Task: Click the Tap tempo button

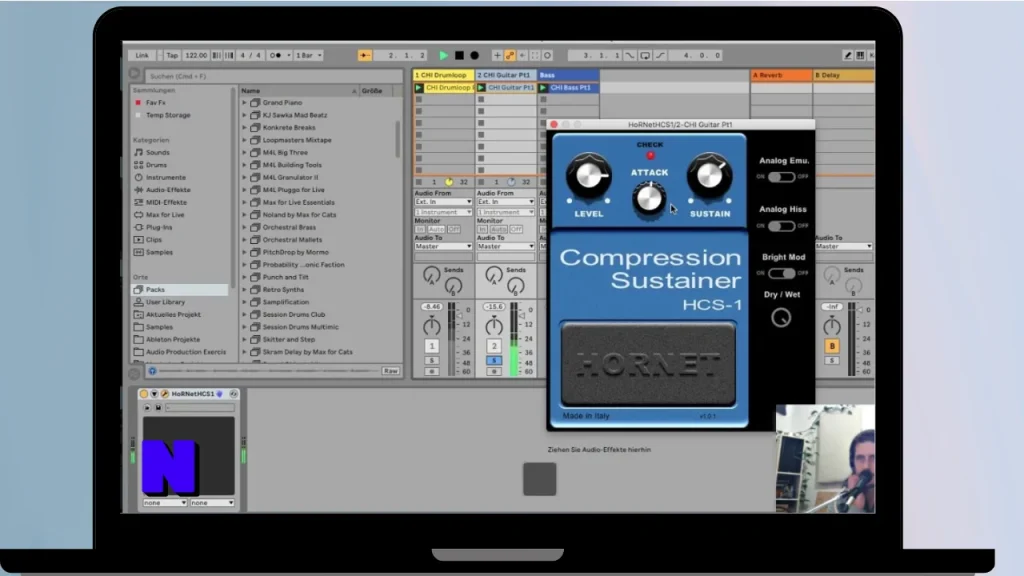Action: tap(172, 56)
